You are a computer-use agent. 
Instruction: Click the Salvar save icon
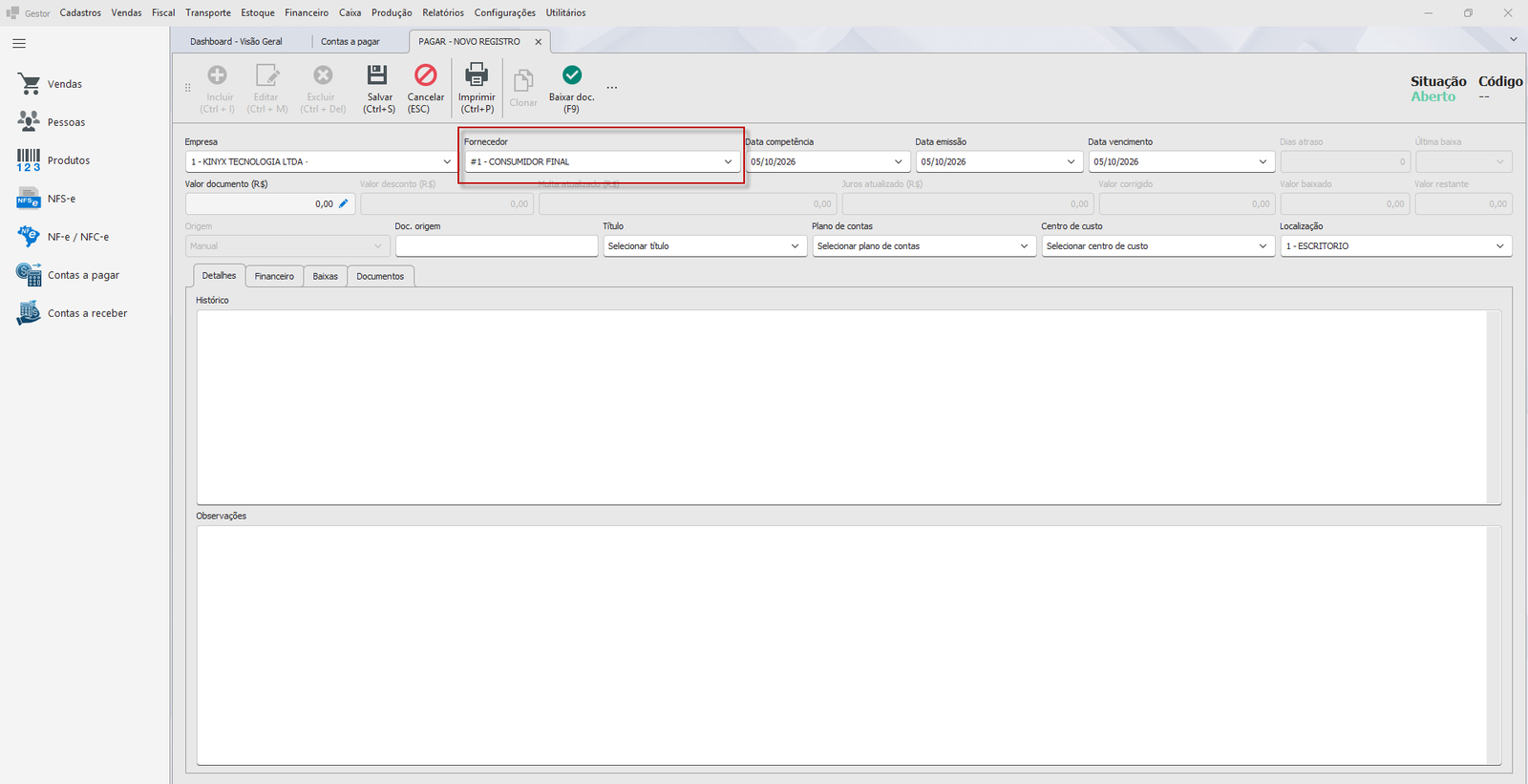click(378, 74)
